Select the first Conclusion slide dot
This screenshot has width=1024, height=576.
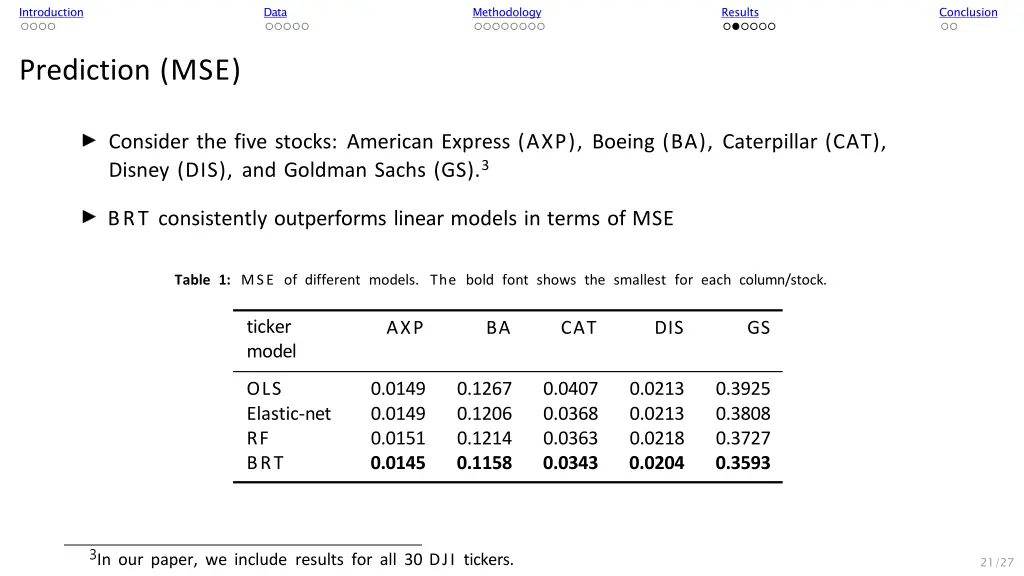pyautogui.click(x=944, y=27)
